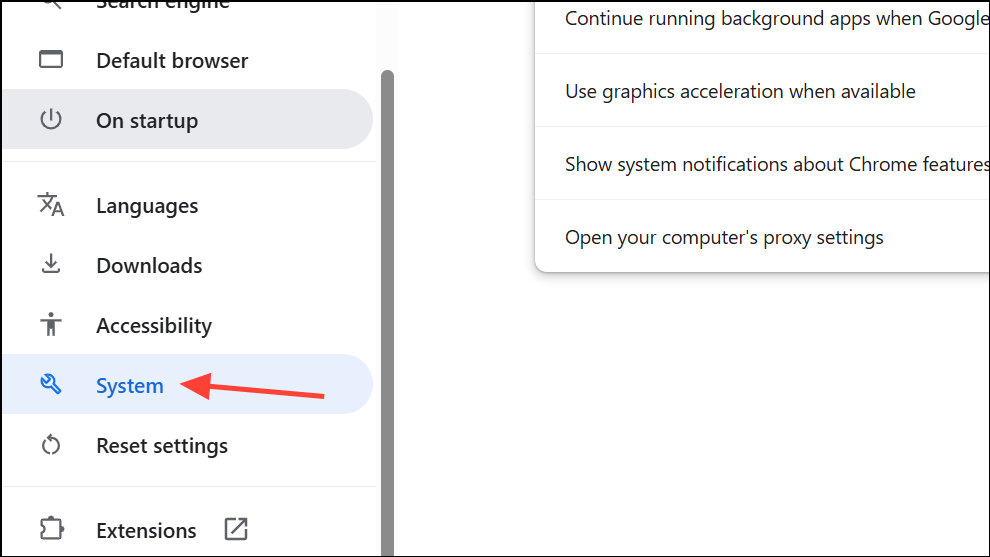Screen dimensions: 990x557
Task: Go to the Languages settings page
Action: 147,206
